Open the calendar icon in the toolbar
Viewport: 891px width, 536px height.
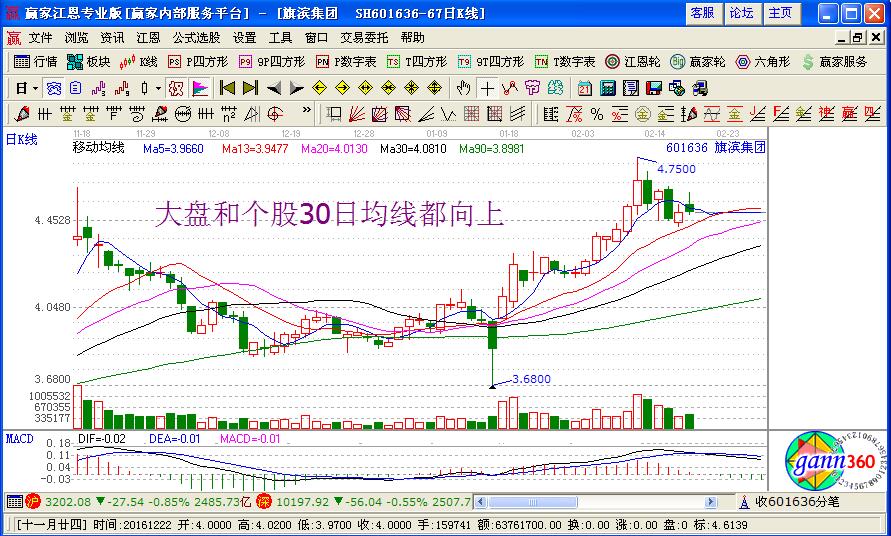pyautogui.click(x=583, y=88)
